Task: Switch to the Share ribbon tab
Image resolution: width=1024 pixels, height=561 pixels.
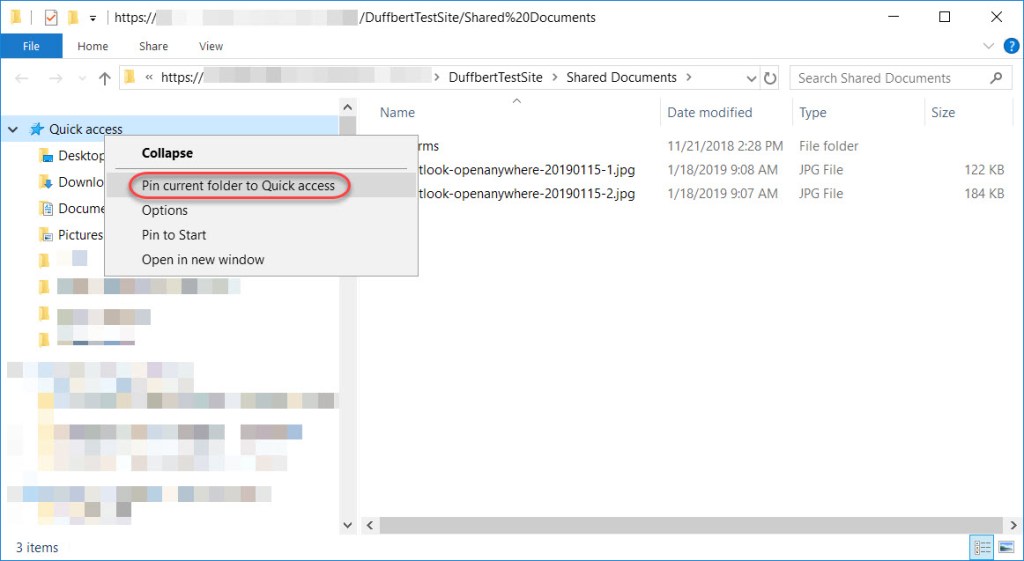Action: [x=153, y=46]
